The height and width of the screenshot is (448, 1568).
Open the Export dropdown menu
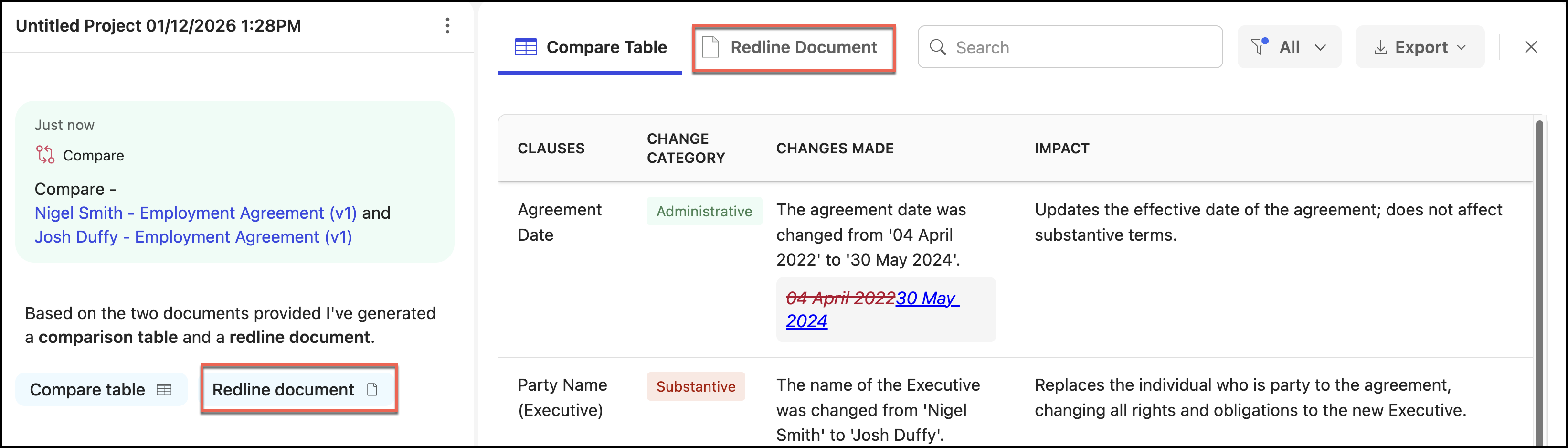[x=1420, y=47]
